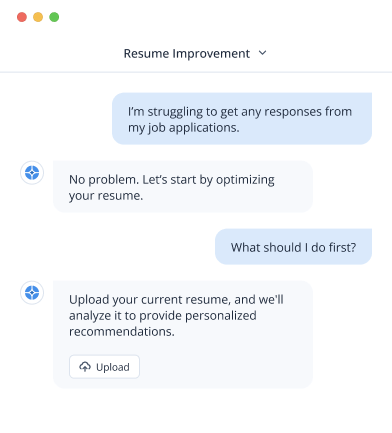
Task: Click the assistant avatar beside "No problem" reply
Action: [32, 173]
